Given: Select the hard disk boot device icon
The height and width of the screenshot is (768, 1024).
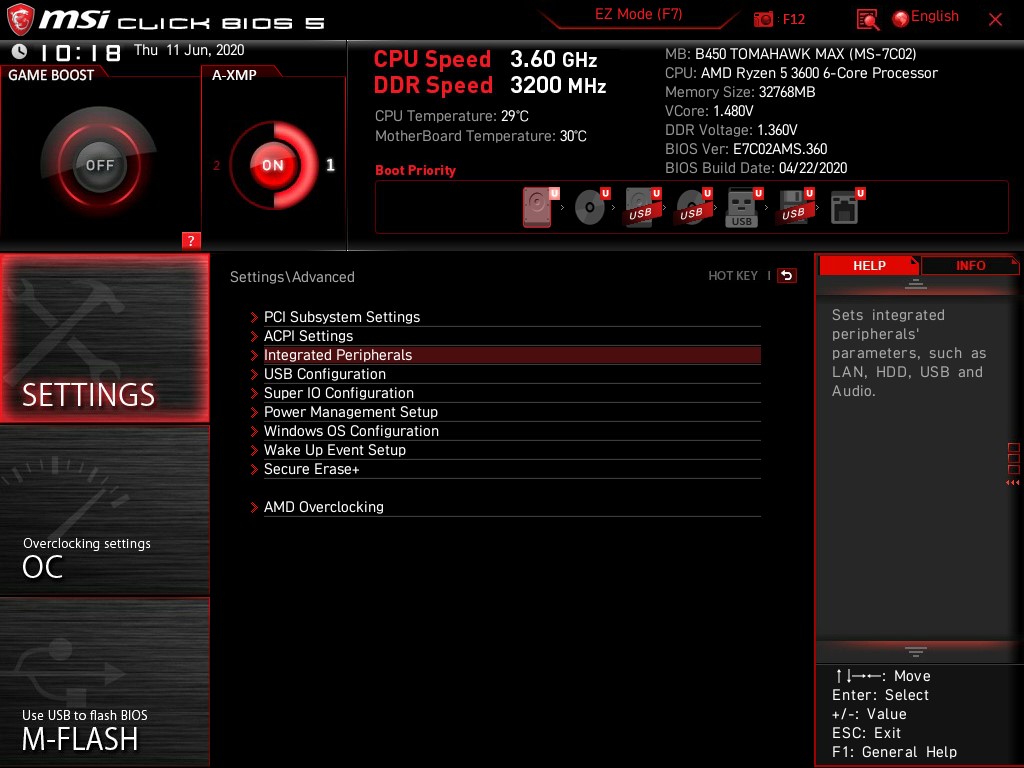Looking at the screenshot, I should 539,207.
